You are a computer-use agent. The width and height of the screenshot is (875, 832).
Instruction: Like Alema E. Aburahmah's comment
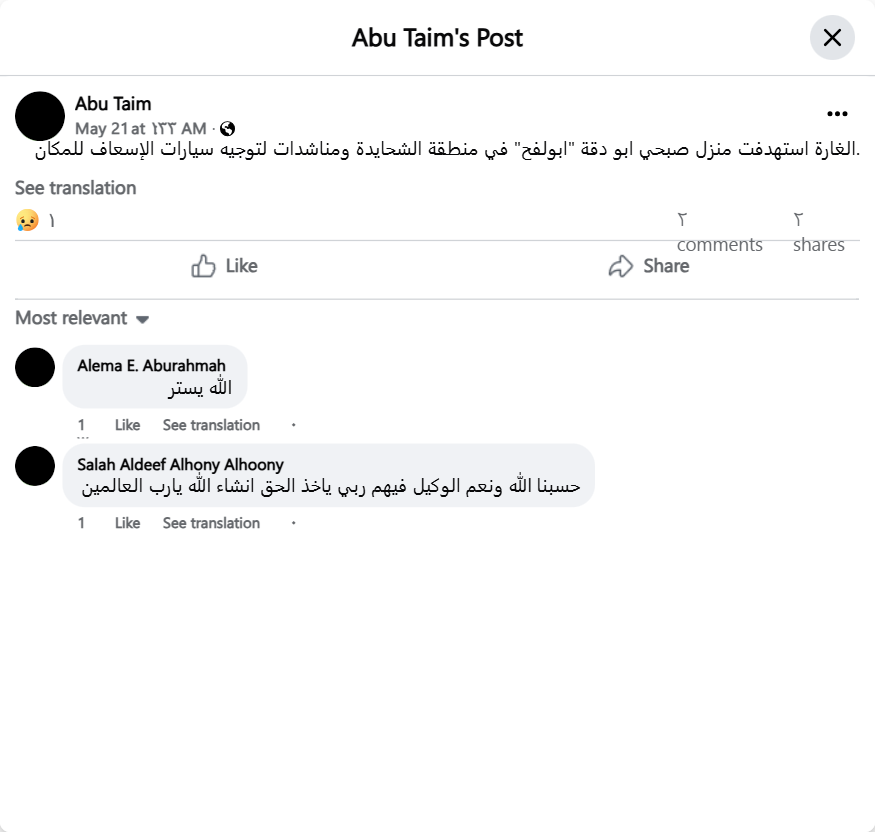tap(127, 425)
